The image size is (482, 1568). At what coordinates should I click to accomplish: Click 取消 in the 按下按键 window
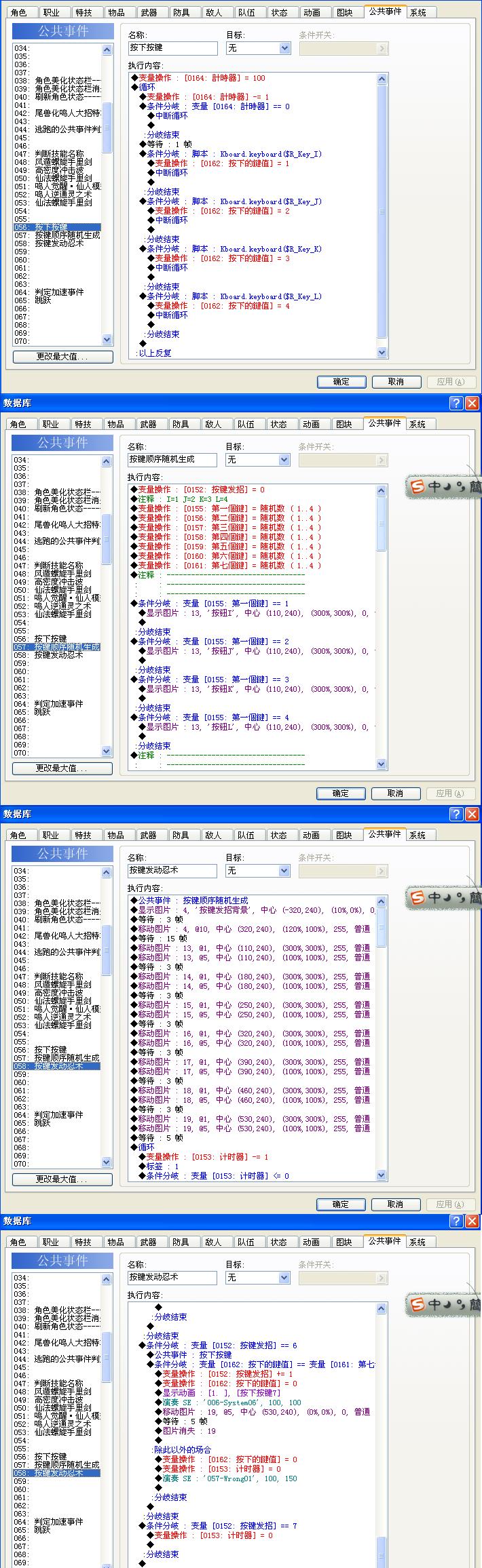(396, 382)
